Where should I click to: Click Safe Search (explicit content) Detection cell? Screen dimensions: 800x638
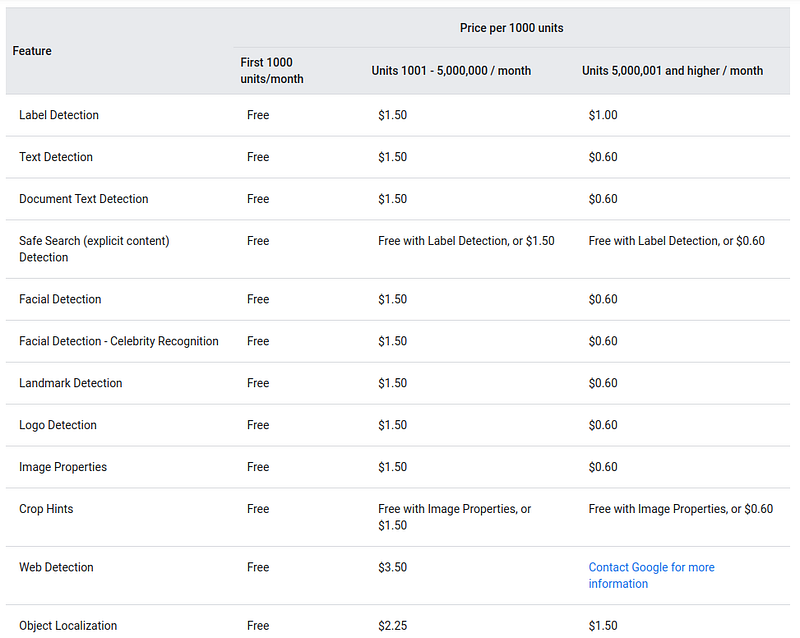tap(94, 249)
